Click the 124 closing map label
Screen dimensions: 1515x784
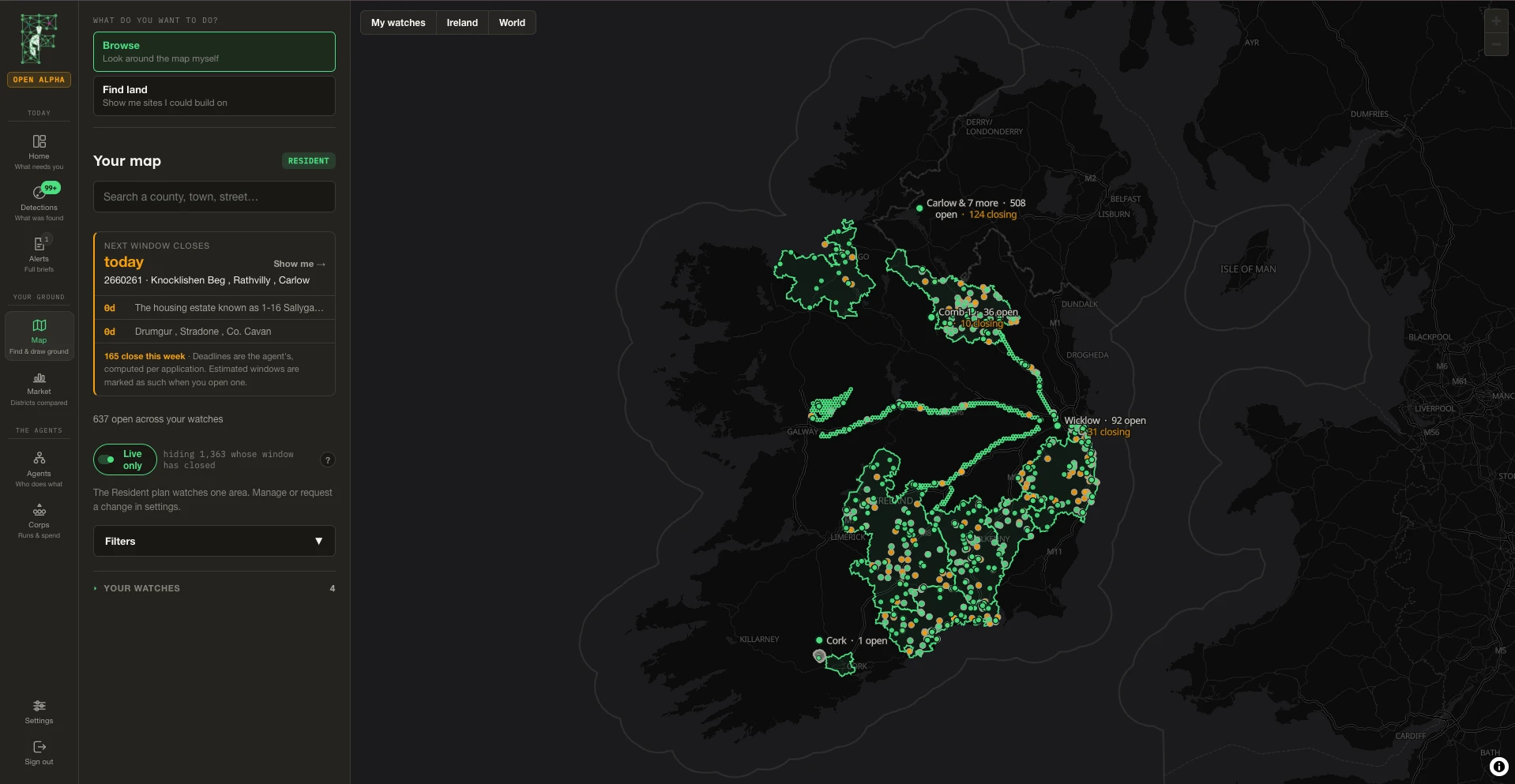993,215
